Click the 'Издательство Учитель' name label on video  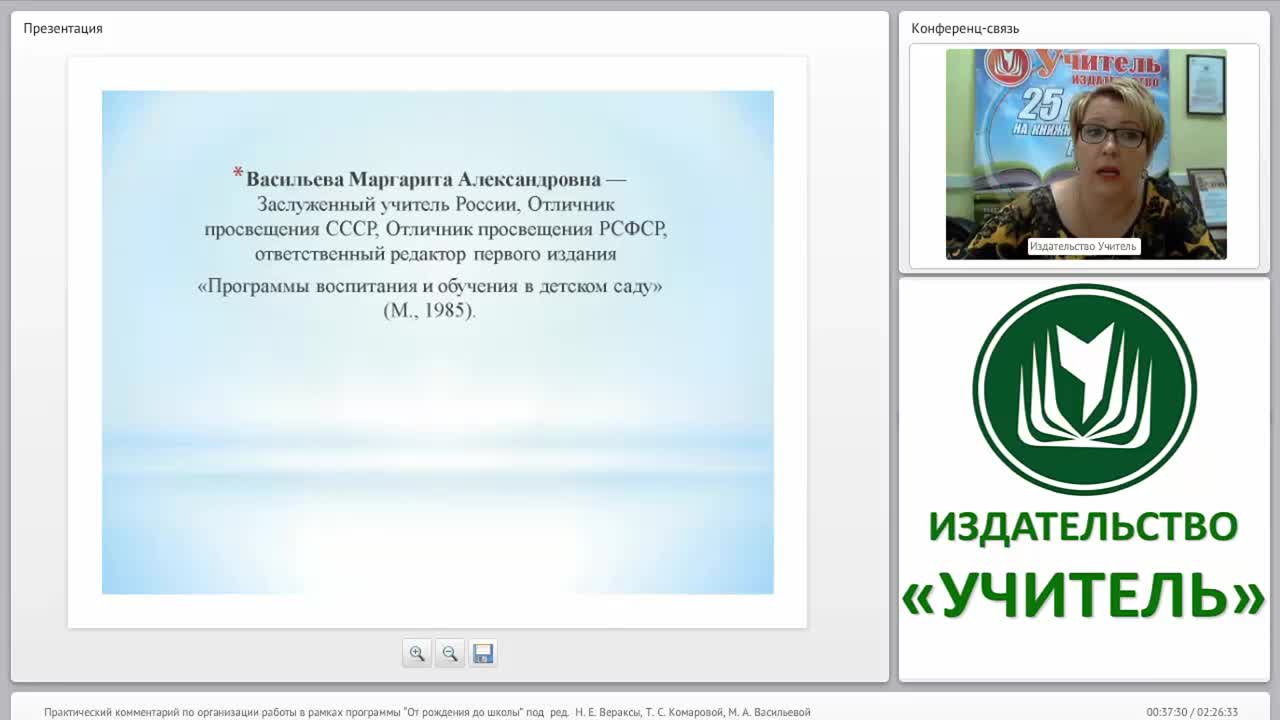[1084, 246]
